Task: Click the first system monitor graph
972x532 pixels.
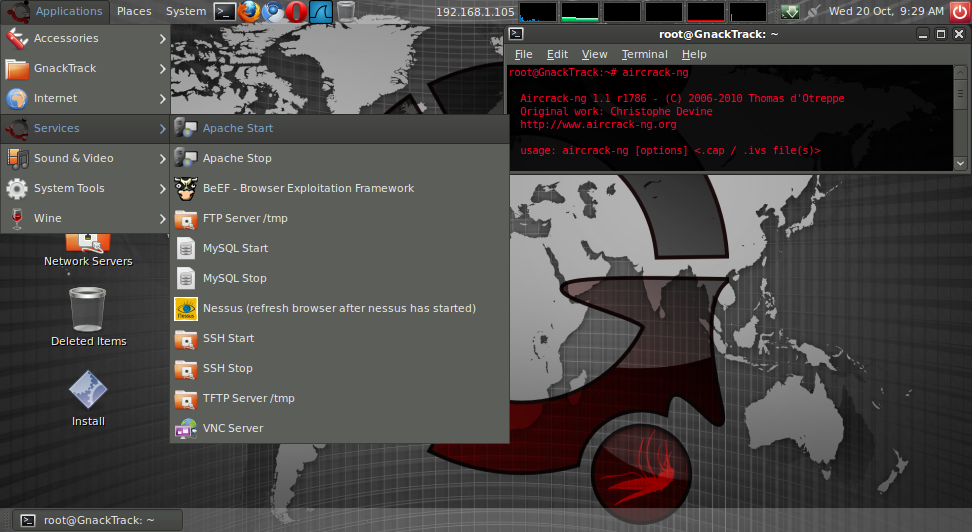Action: coord(537,12)
